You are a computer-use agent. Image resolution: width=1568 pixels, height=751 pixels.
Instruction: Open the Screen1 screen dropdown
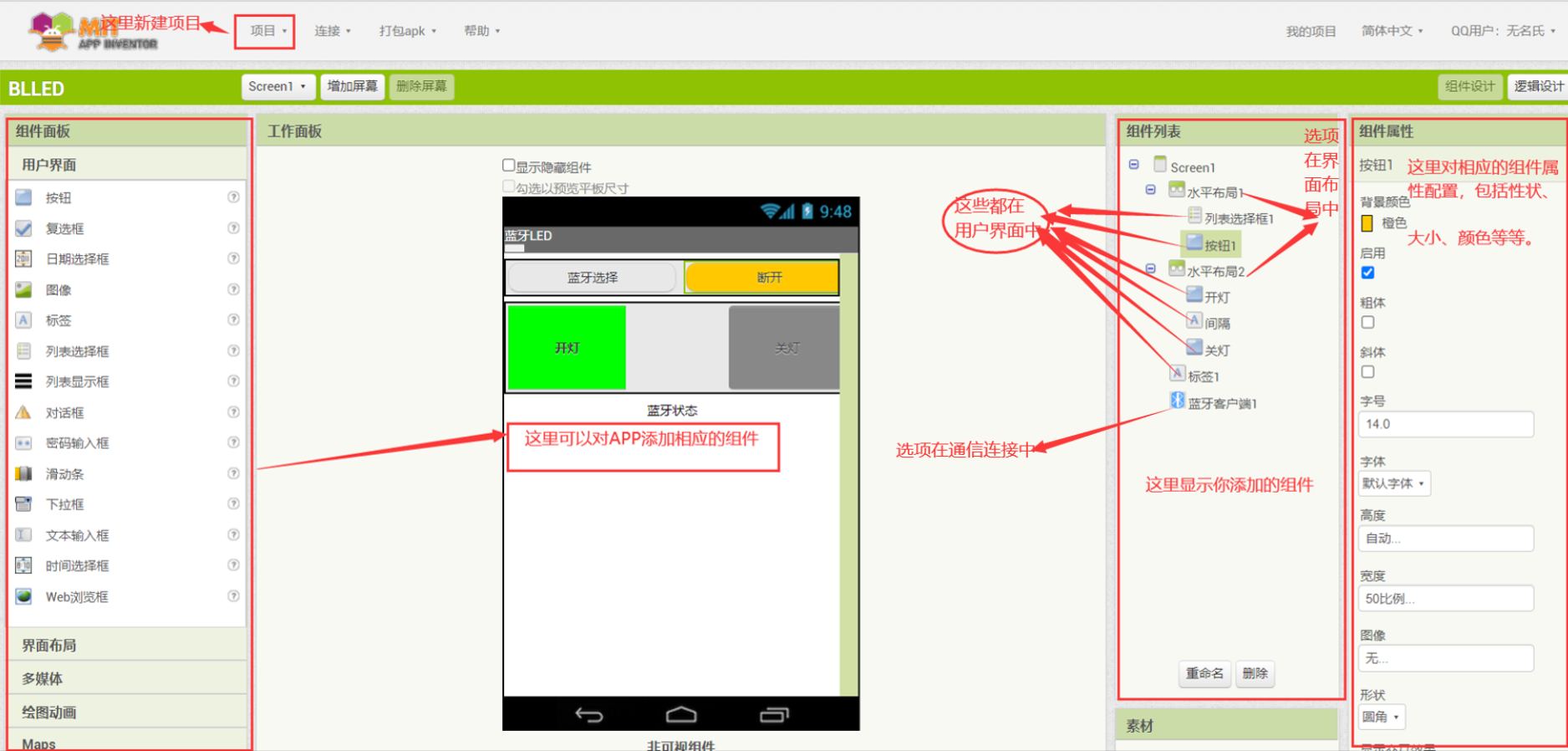277,87
